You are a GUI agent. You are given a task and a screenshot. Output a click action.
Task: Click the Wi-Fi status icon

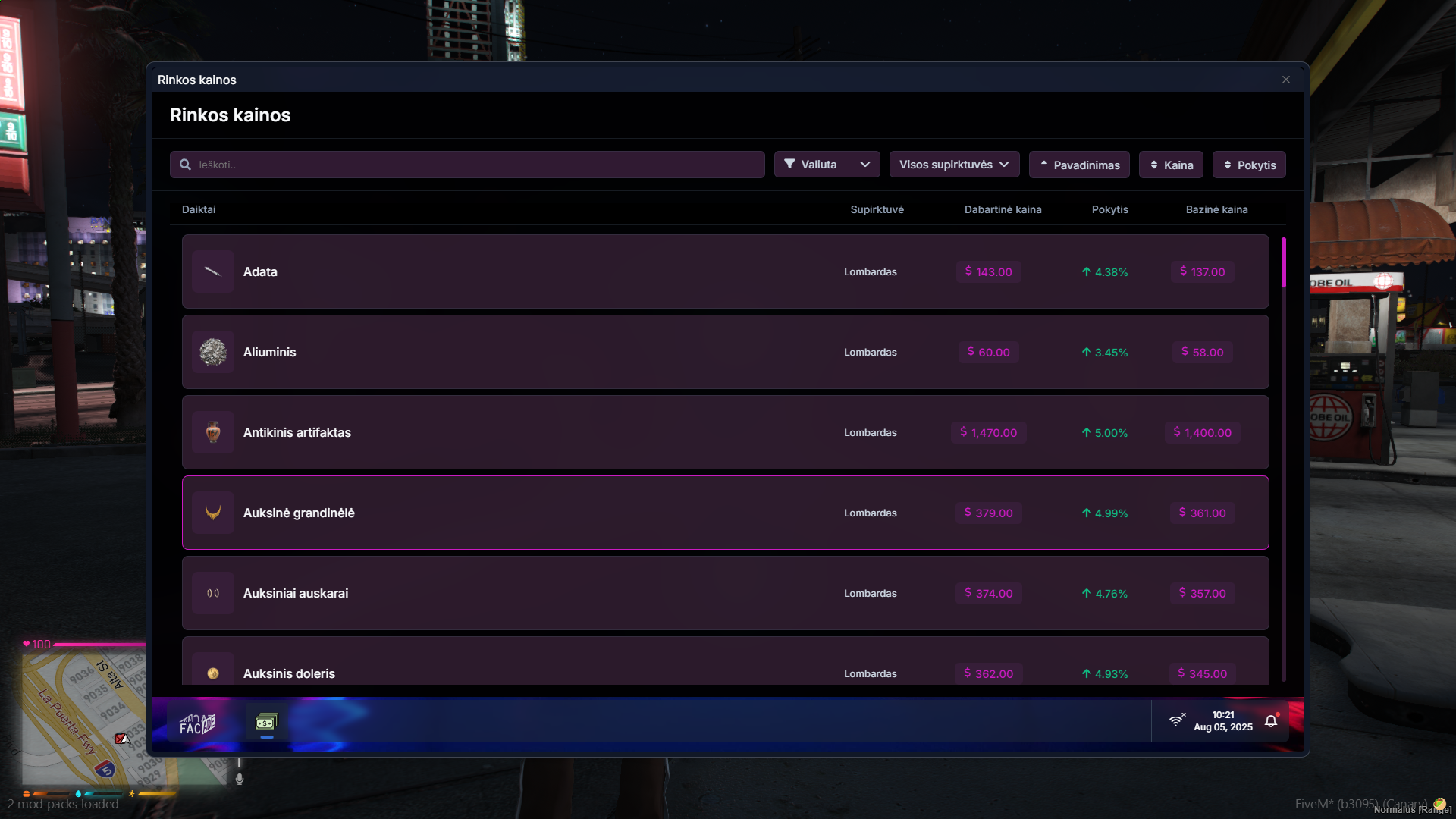(1175, 720)
